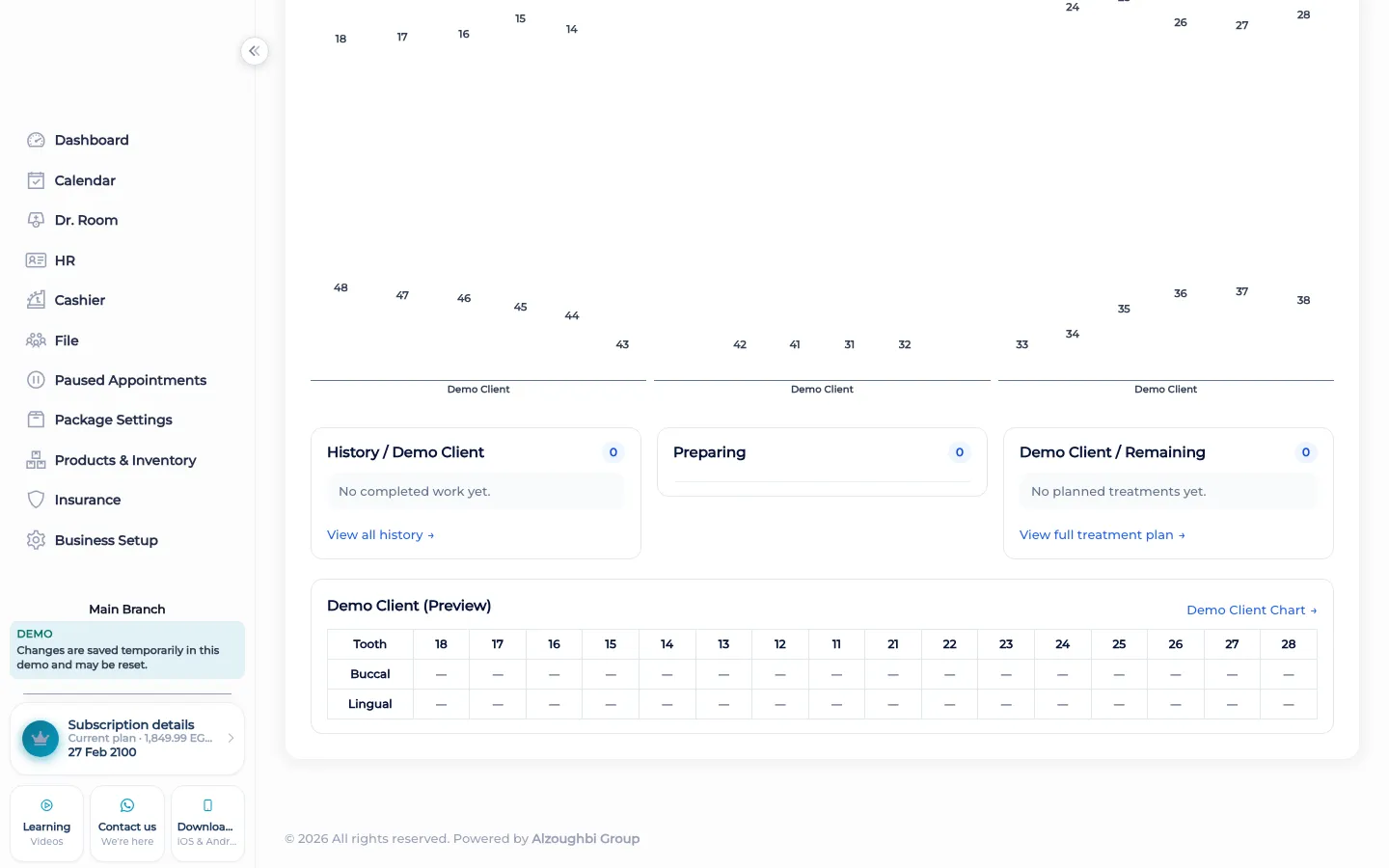Open the Dashboard icon in sidebar
The height and width of the screenshot is (868, 1389).
[x=36, y=140]
